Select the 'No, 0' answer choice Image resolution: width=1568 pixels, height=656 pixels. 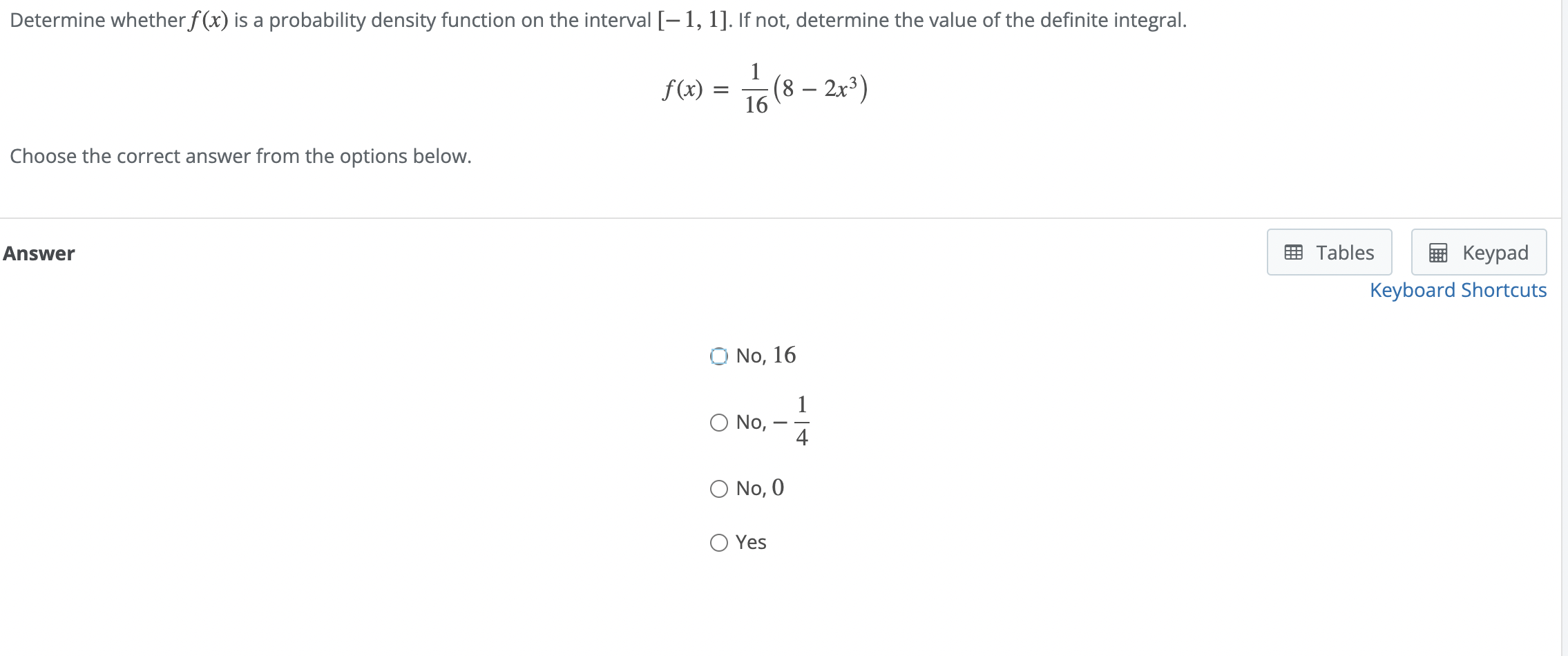pos(718,488)
